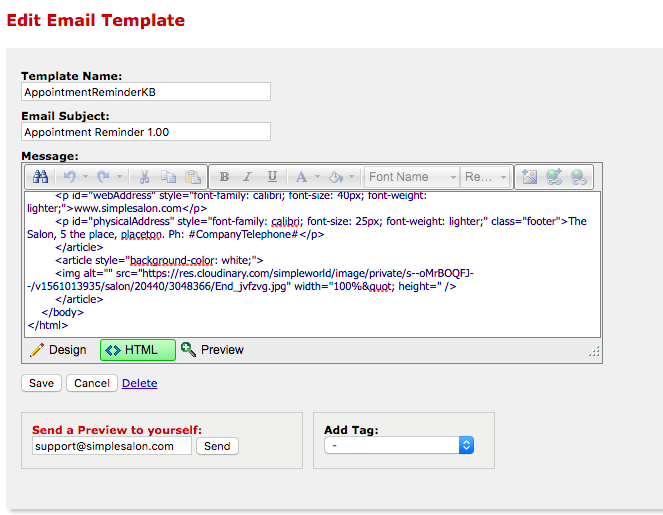Click the Redo arrow icon
663x515 pixels.
pyautogui.click(x=104, y=177)
